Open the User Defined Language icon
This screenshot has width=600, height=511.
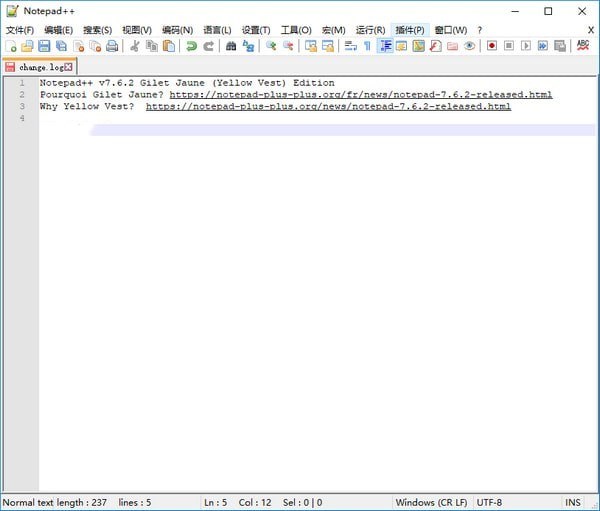coord(402,46)
